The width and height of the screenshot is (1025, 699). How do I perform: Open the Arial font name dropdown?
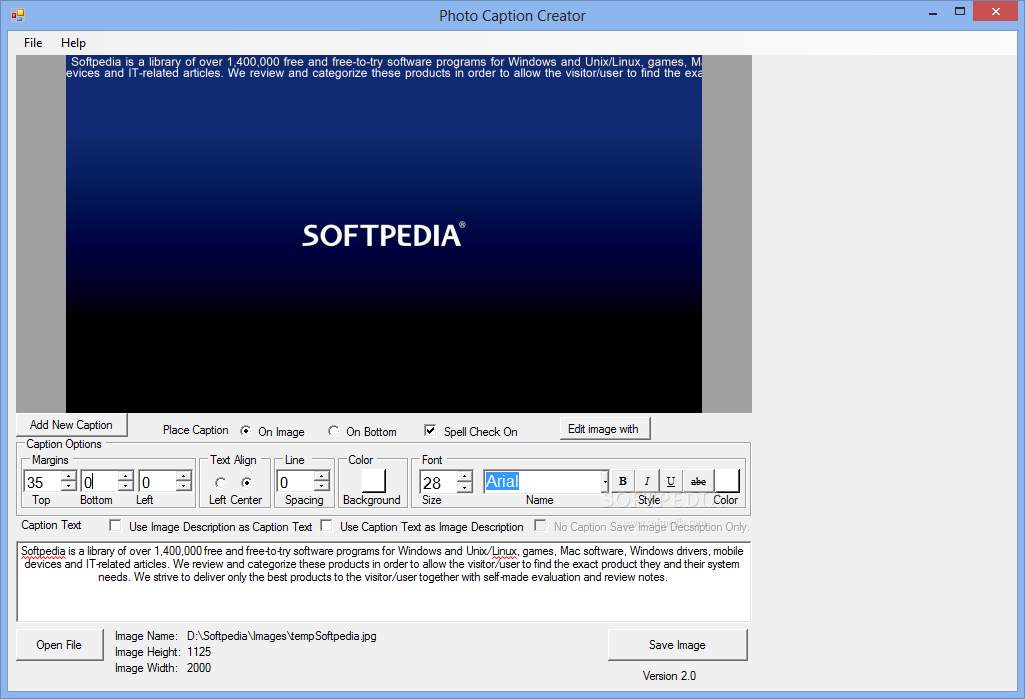[605, 482]
